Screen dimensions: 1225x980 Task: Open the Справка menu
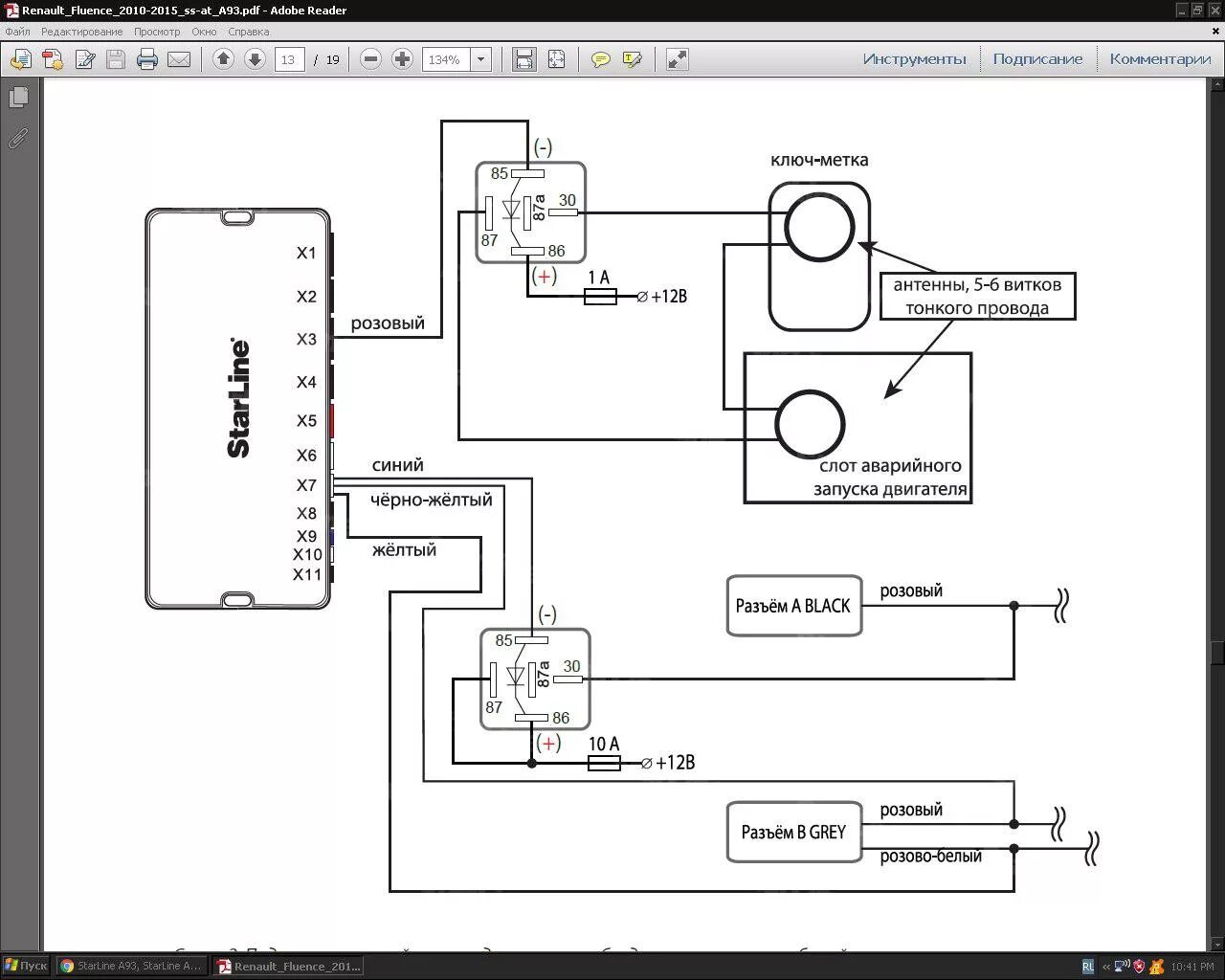tap(249, 32)
